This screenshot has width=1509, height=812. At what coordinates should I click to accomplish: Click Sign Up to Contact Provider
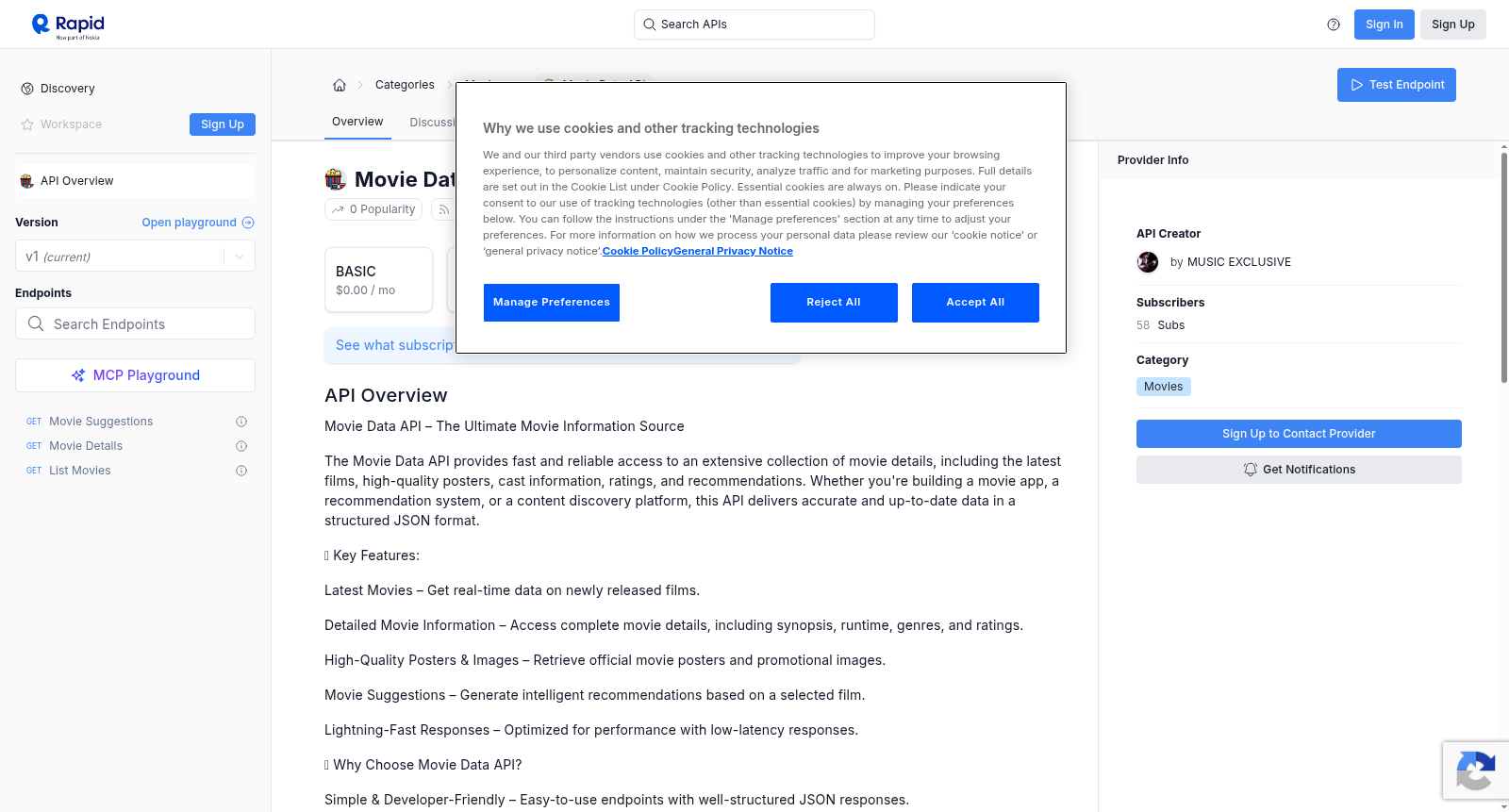pyautogui.click(x=1299, y=434)
